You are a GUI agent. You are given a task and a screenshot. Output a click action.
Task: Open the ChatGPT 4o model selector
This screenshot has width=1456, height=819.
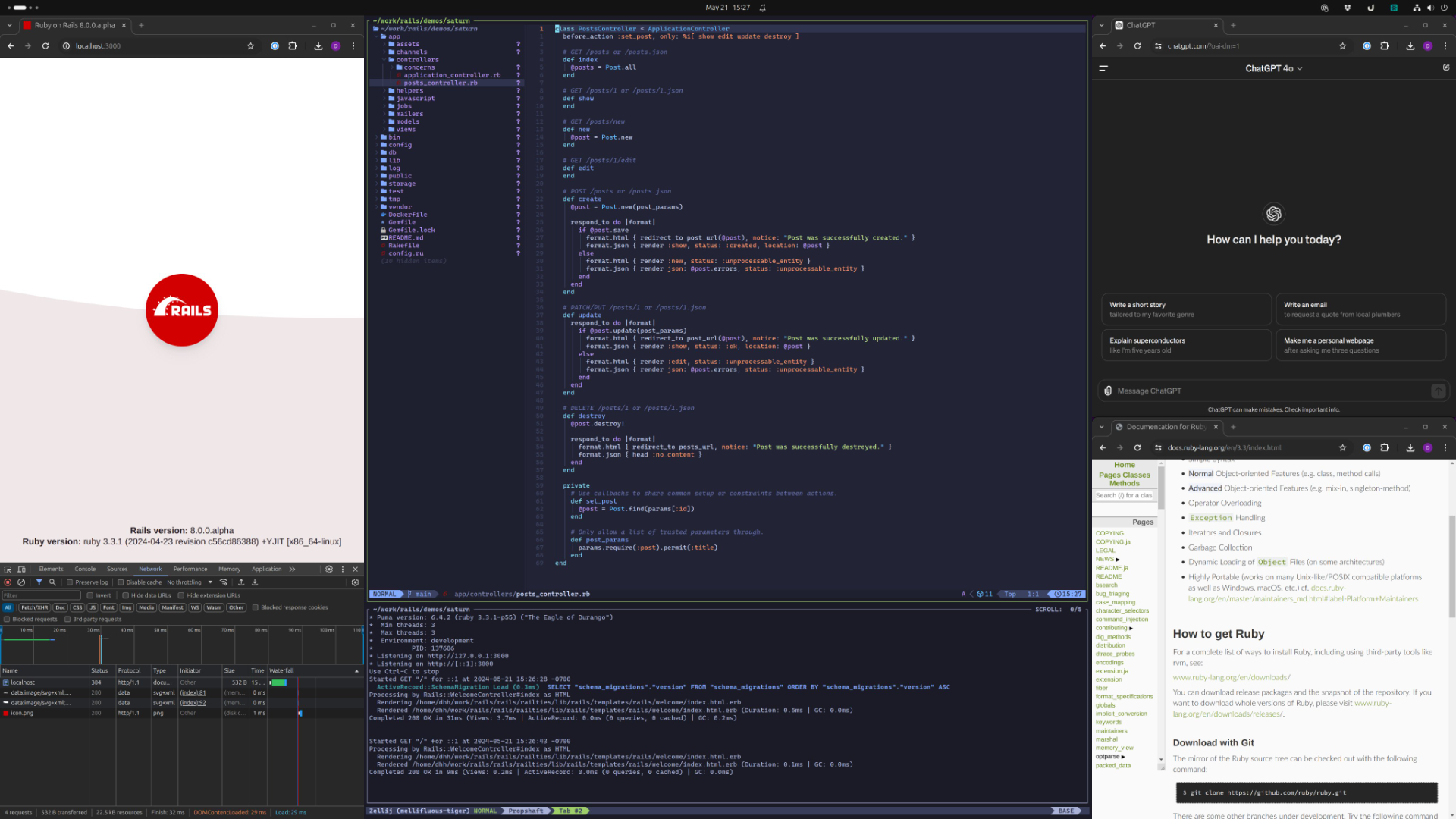click(1273, 68)
